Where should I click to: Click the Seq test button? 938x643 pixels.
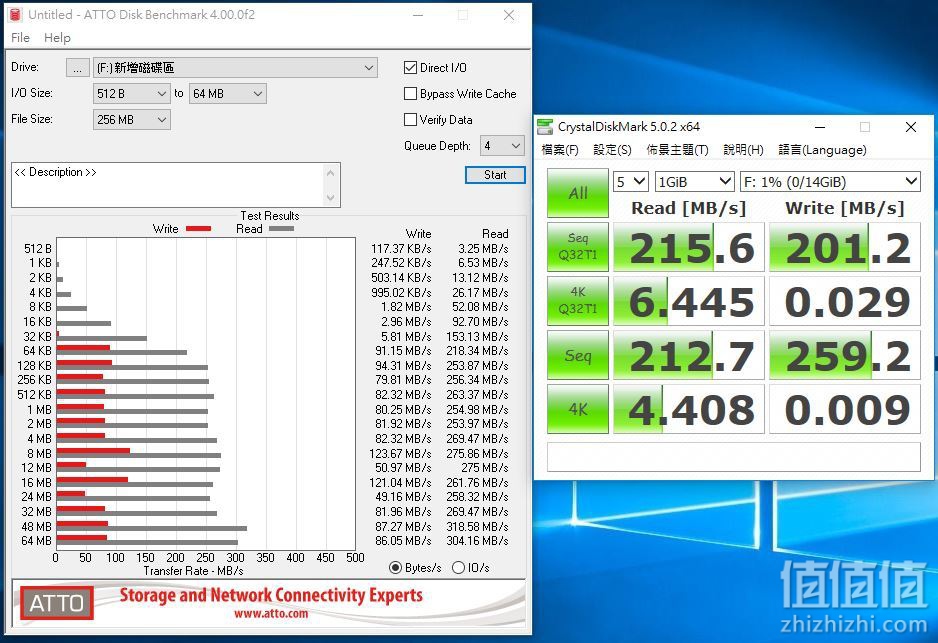tap(578, 355)
